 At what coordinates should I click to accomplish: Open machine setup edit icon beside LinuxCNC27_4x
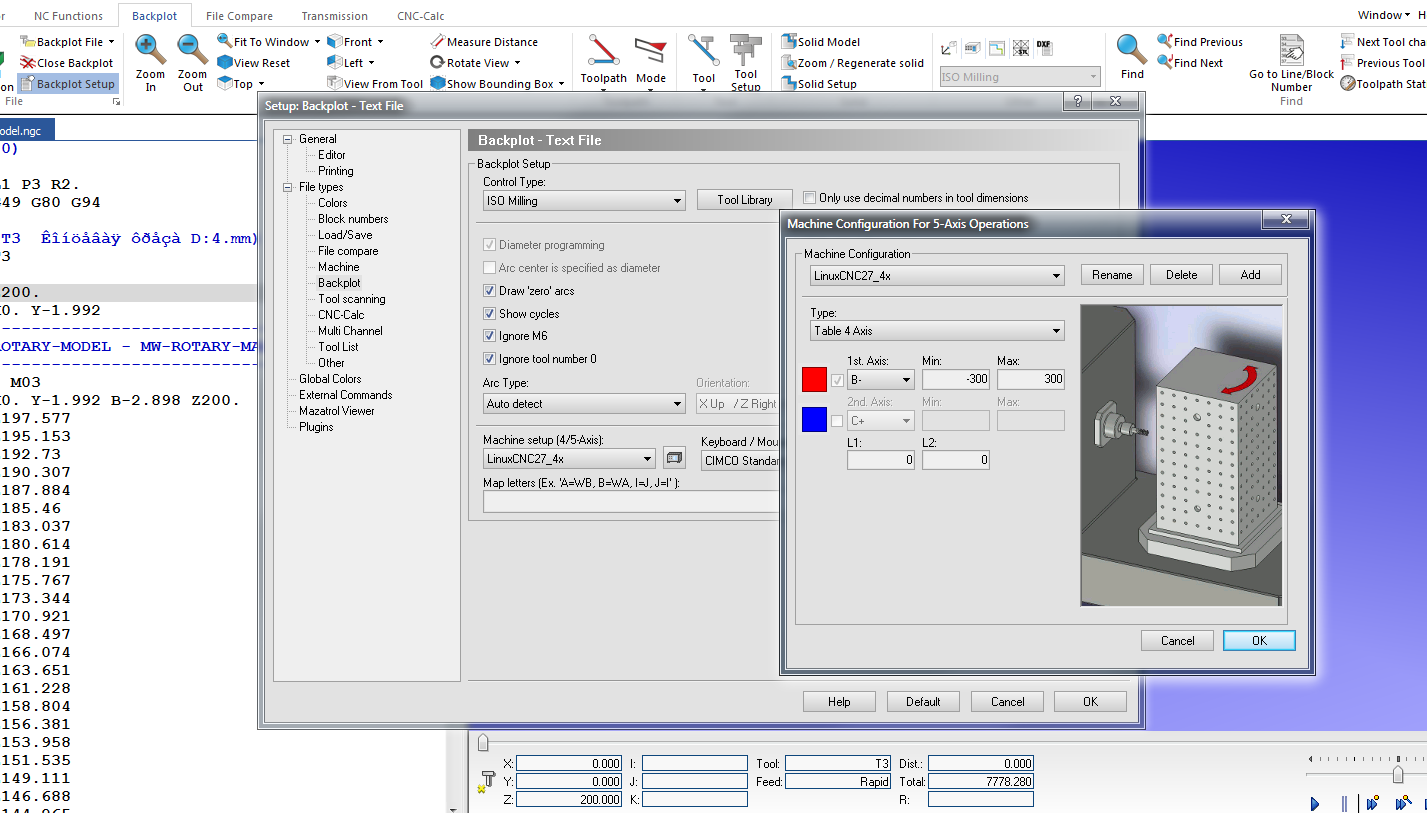pos(674,458)
